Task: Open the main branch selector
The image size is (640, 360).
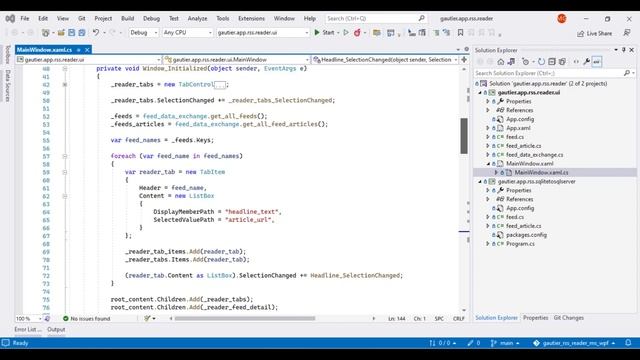Action: click(x=506, y=343)
